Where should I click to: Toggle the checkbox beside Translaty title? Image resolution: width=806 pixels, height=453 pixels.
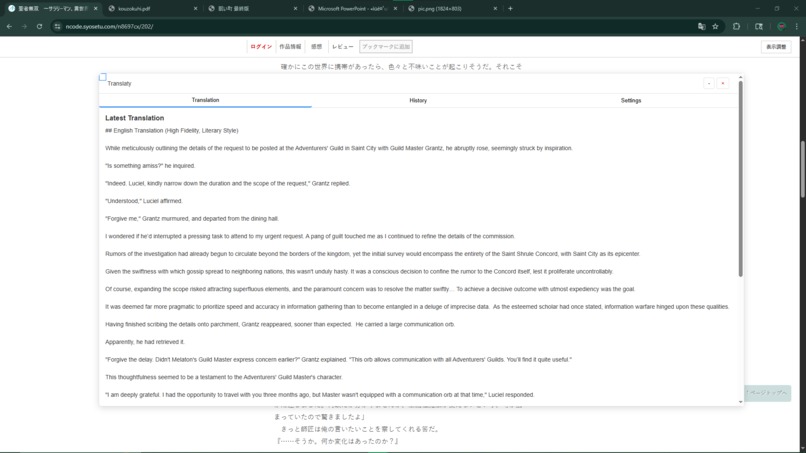coord(103,77)
